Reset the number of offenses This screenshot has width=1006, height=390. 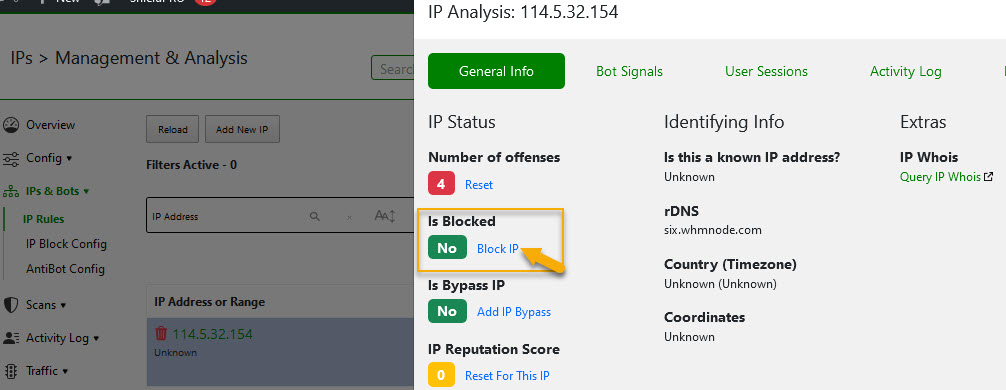point(479,185)
